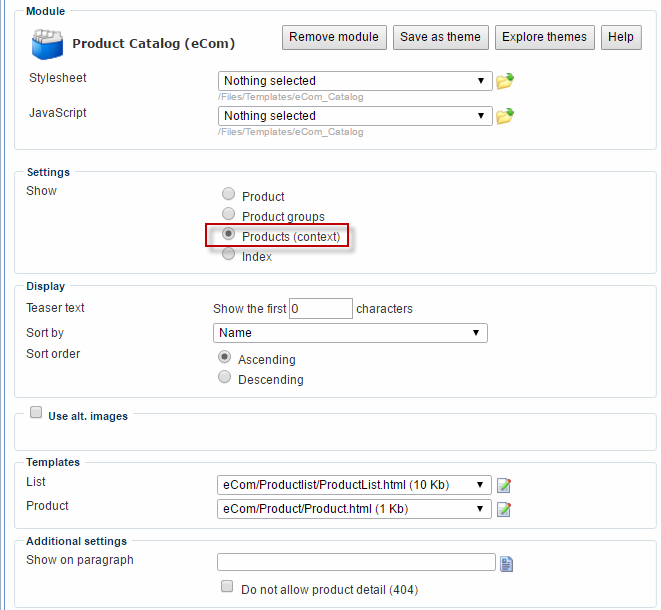Open the List template dropdown
Image resolution: width=661 pixels, height=610 pixels.
[x=355, y=485]
